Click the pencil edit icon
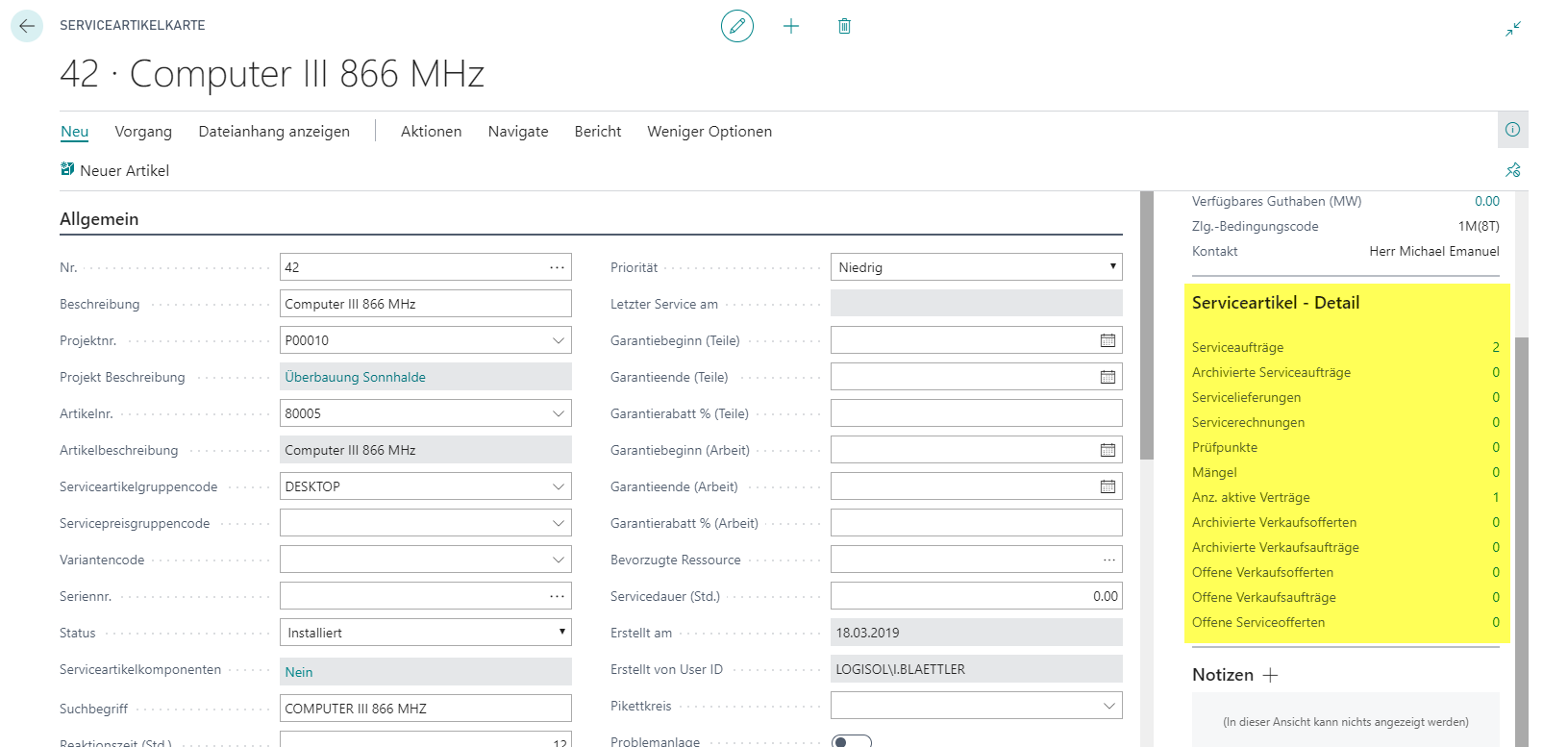This screenshot has width=1568, height=747. (x=737, y=26)
